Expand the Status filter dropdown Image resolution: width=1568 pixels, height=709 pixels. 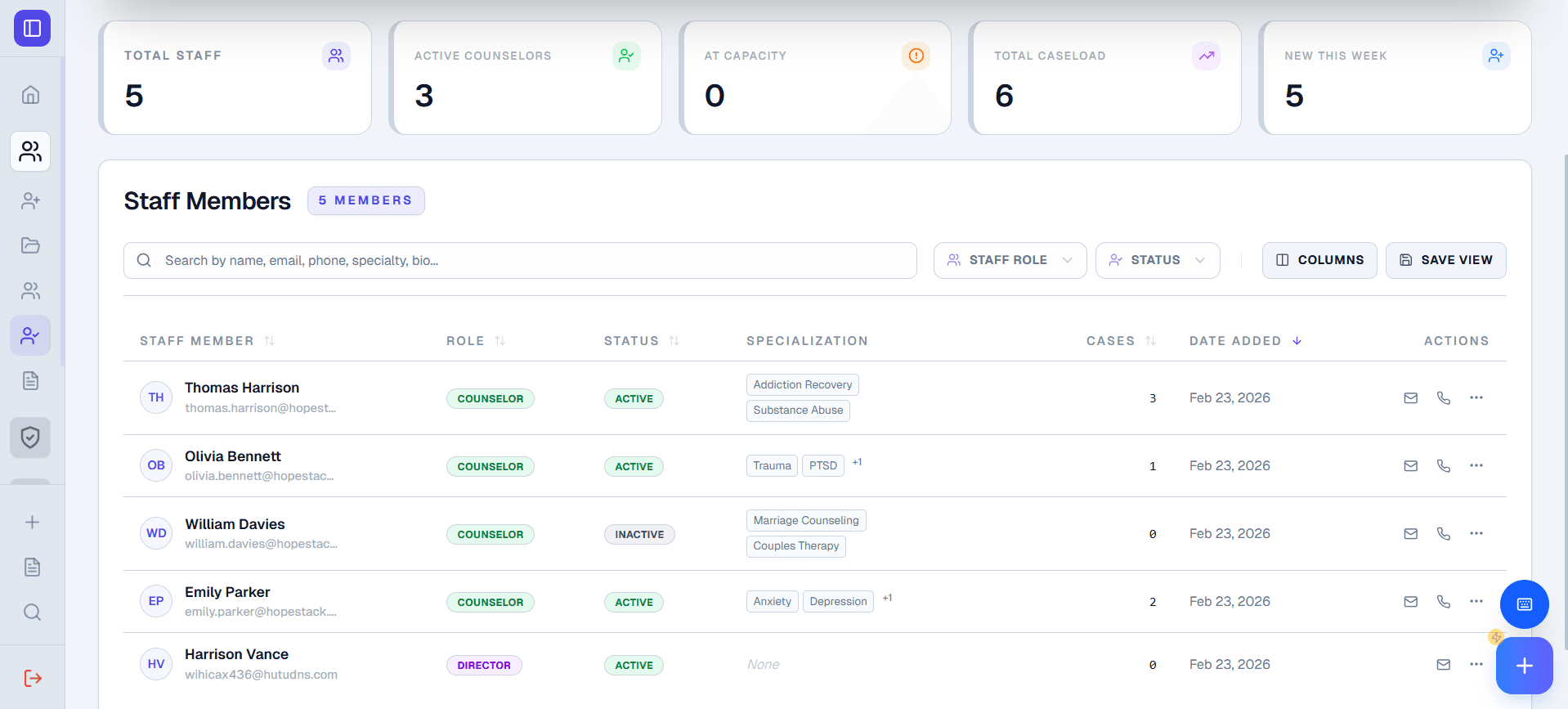coord(1157,260)
